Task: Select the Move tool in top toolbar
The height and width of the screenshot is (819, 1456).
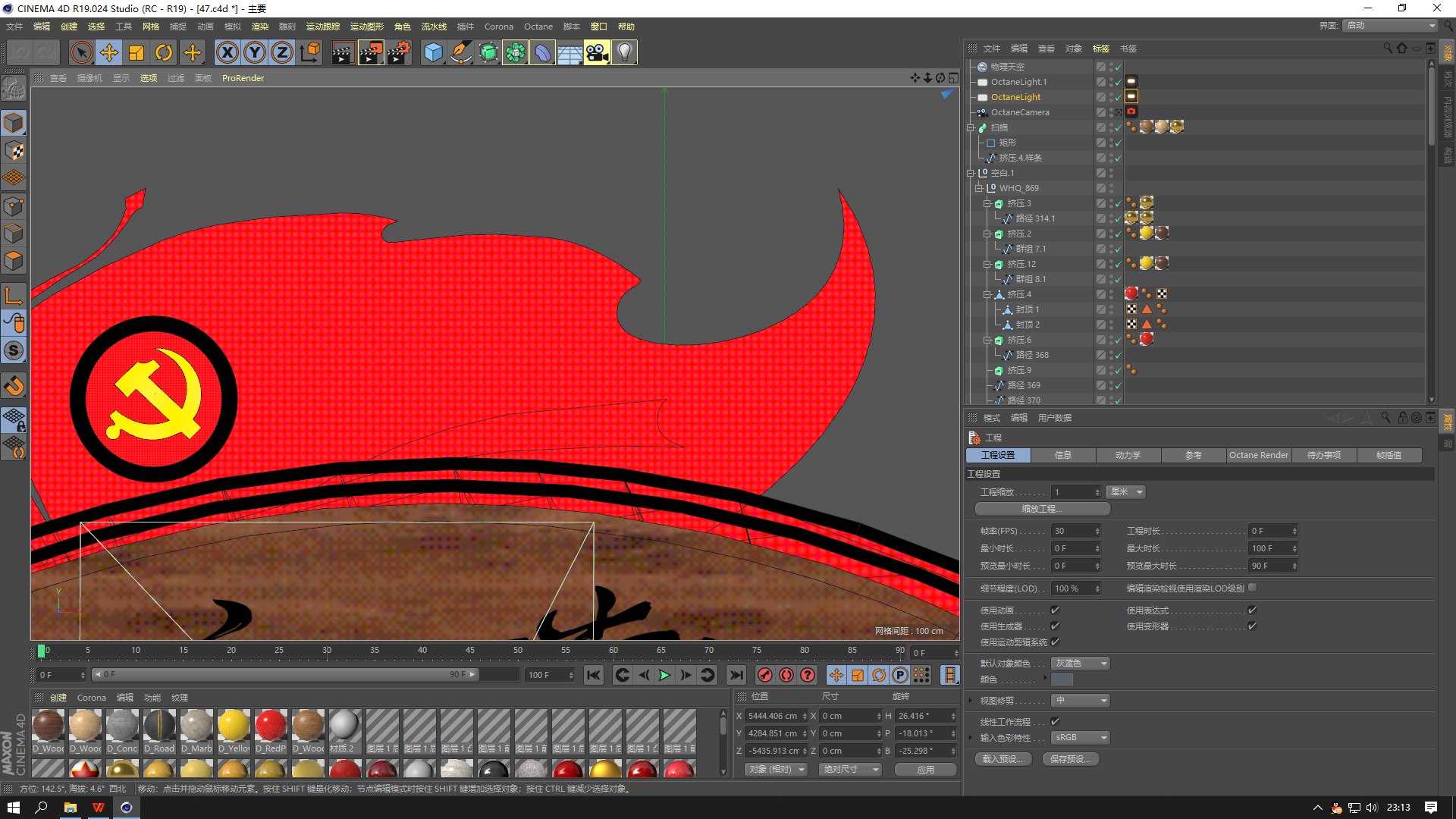Action: tap(109, 52)
